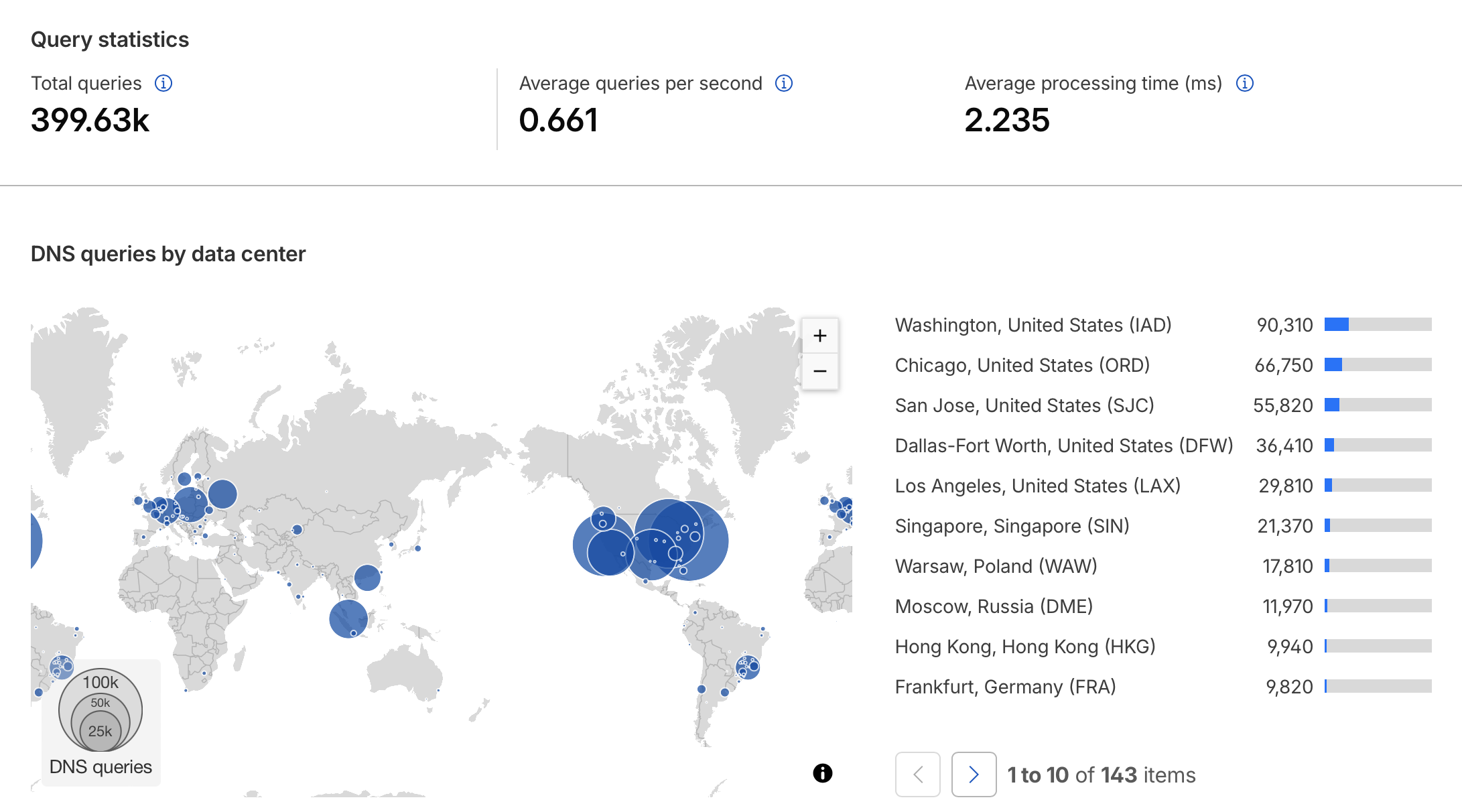Select Frankfurt, Germany (FRA) entry

pyautogui.click(x=1005, y=687)
